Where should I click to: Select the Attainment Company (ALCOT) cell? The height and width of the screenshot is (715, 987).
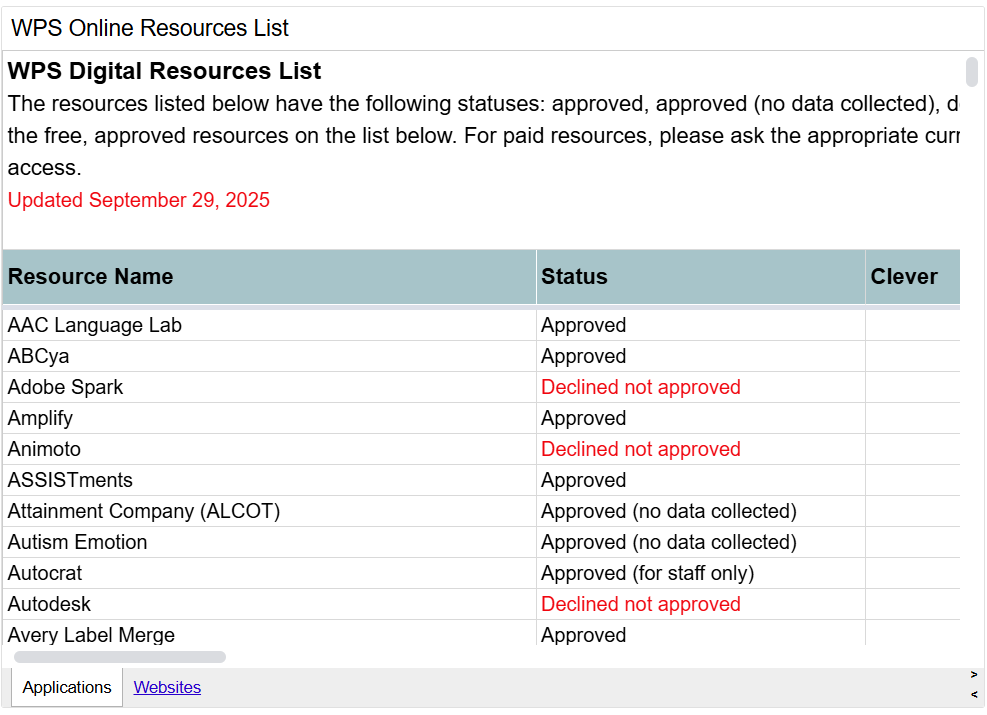click(269, 511)
